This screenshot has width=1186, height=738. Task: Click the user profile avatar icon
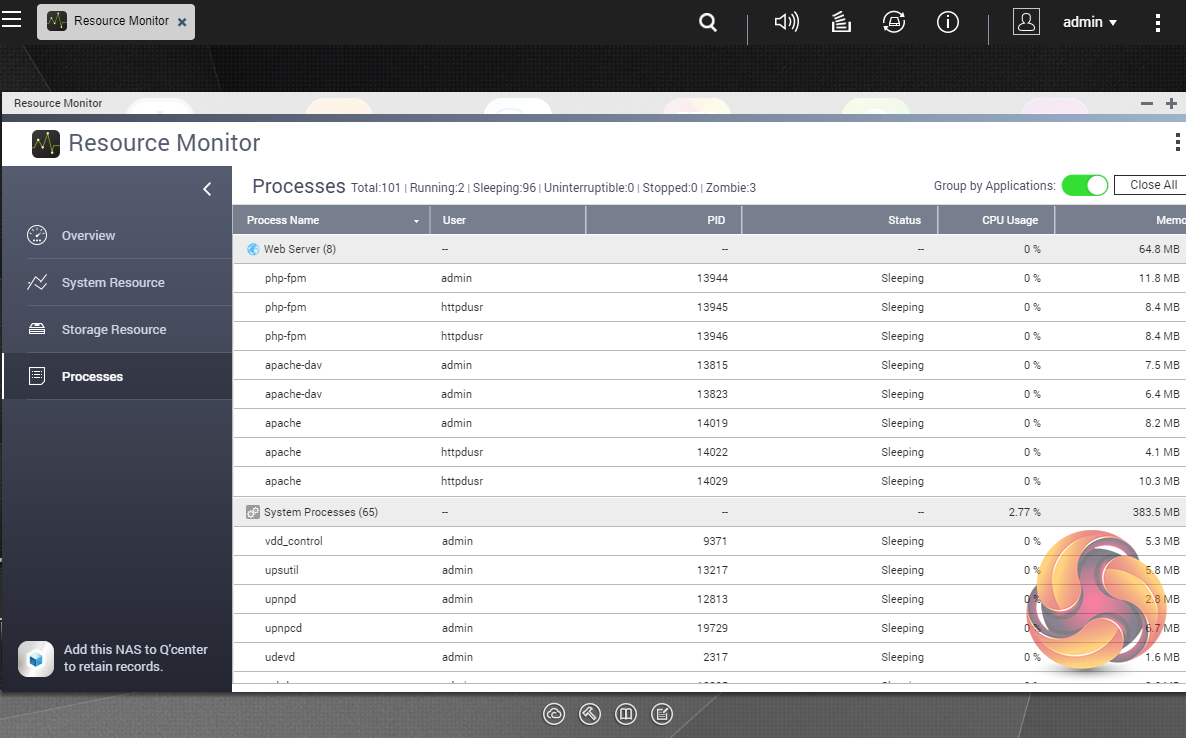[1026, 22]
